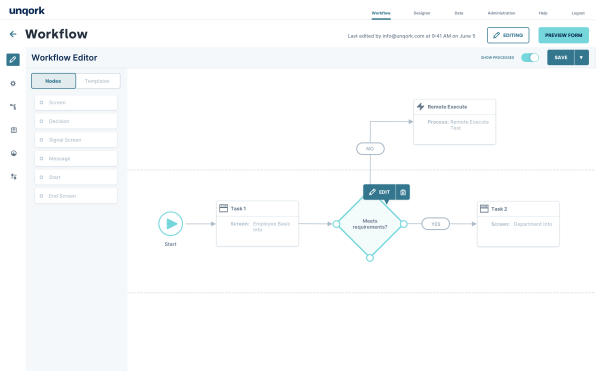Select the Meets requirements decision diamond

[370, 224]
